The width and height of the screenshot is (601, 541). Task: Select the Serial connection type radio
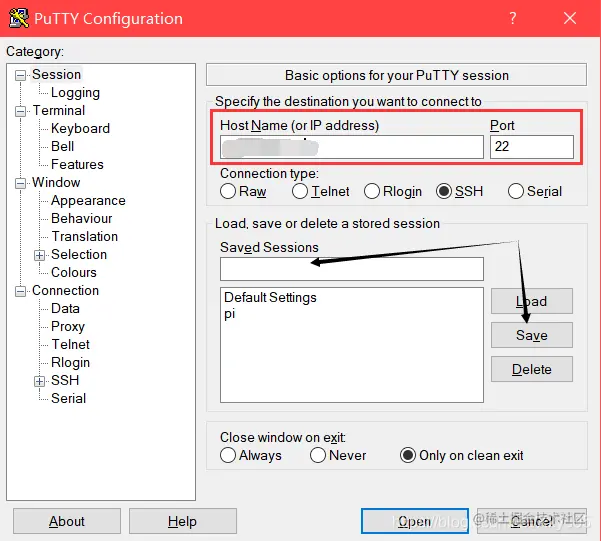coord(516,191)
